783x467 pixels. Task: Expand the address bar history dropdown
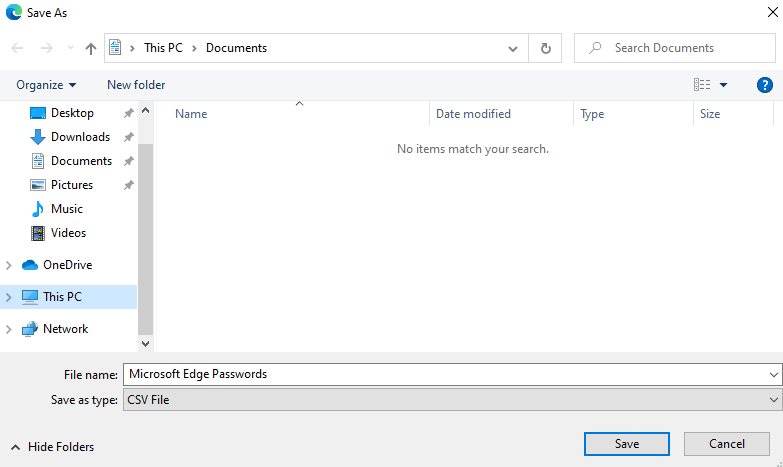pyautogui.click(x=512, y=48)
